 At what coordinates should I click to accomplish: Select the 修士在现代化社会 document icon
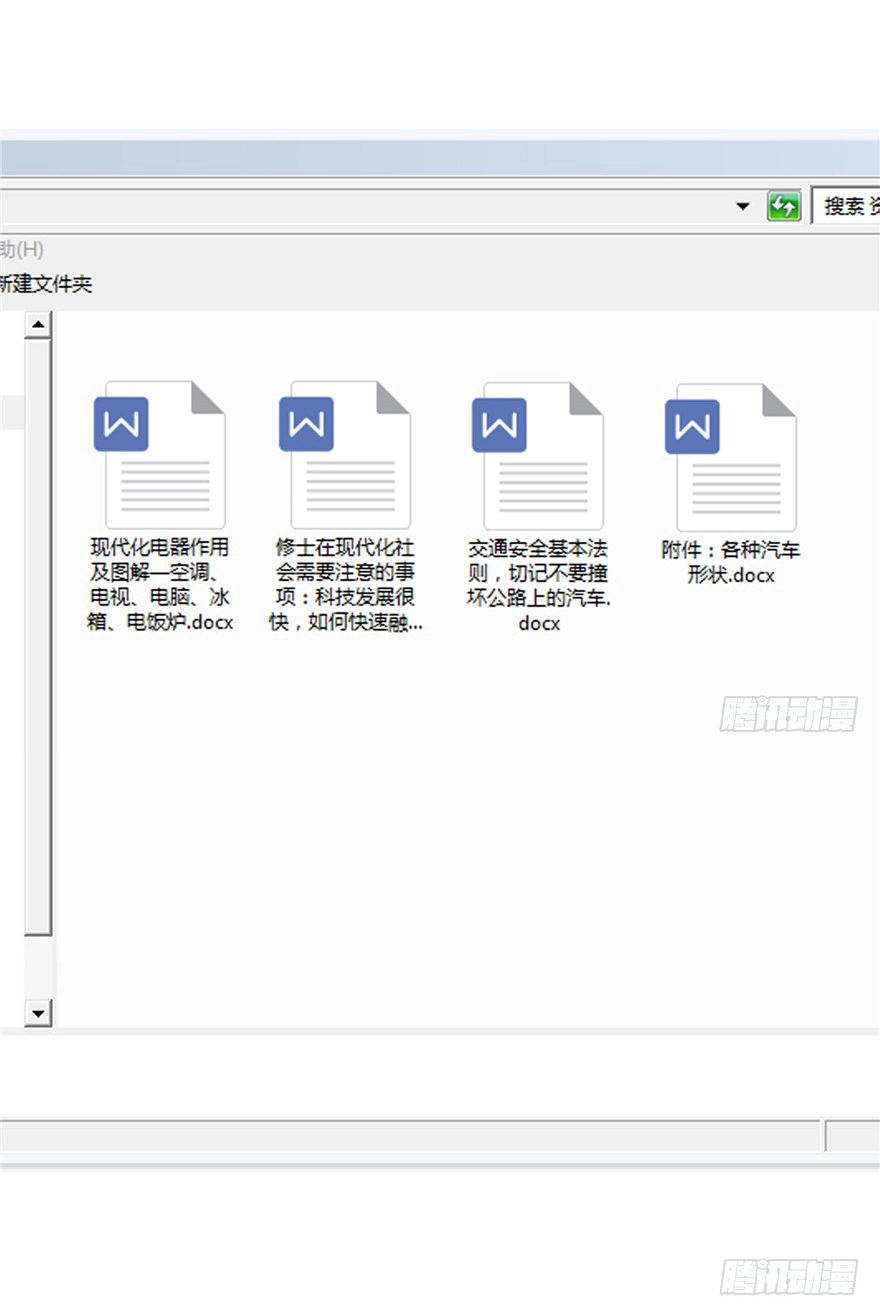[345, 455]
